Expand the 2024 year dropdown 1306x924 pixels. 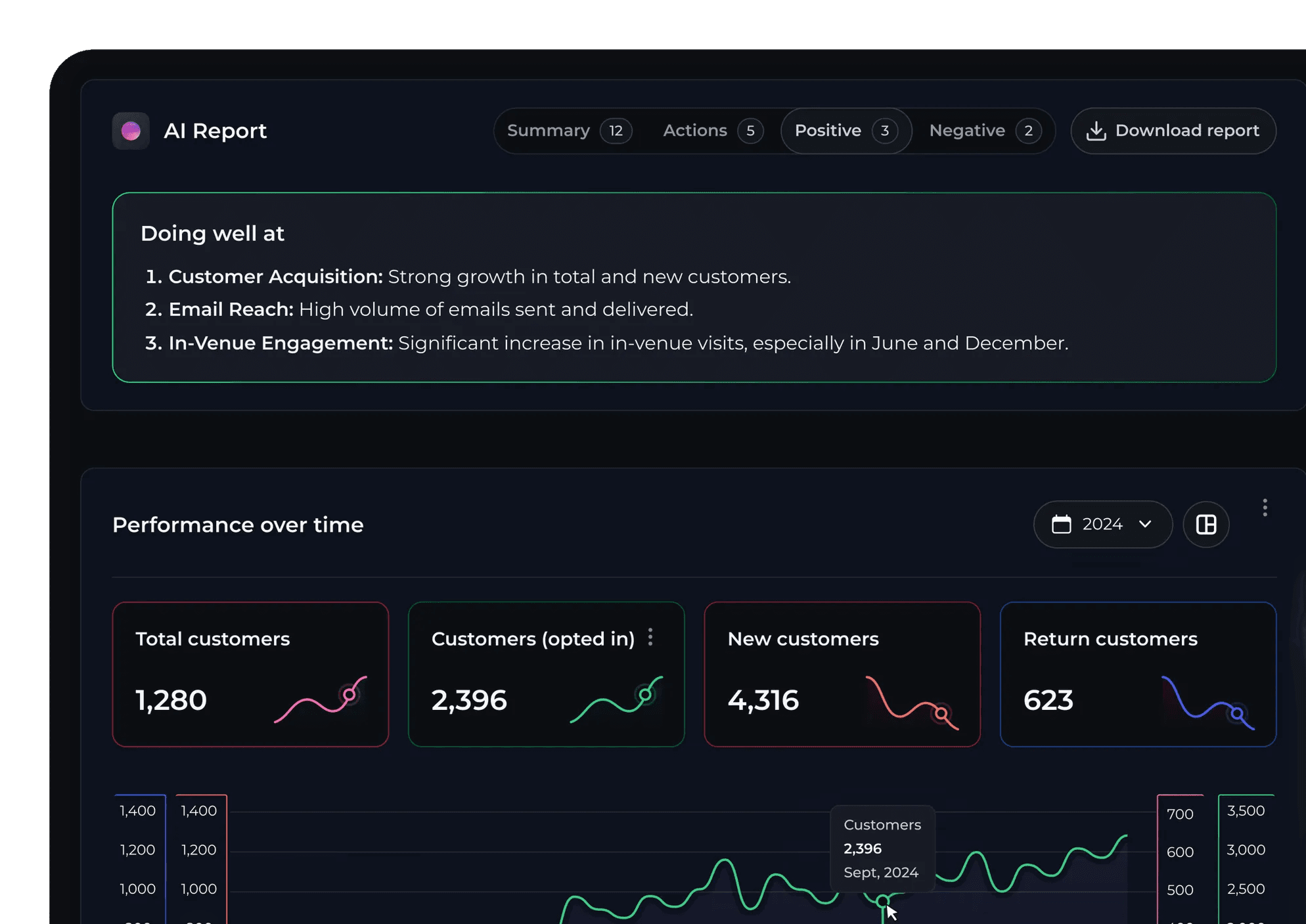point(1102,524)
